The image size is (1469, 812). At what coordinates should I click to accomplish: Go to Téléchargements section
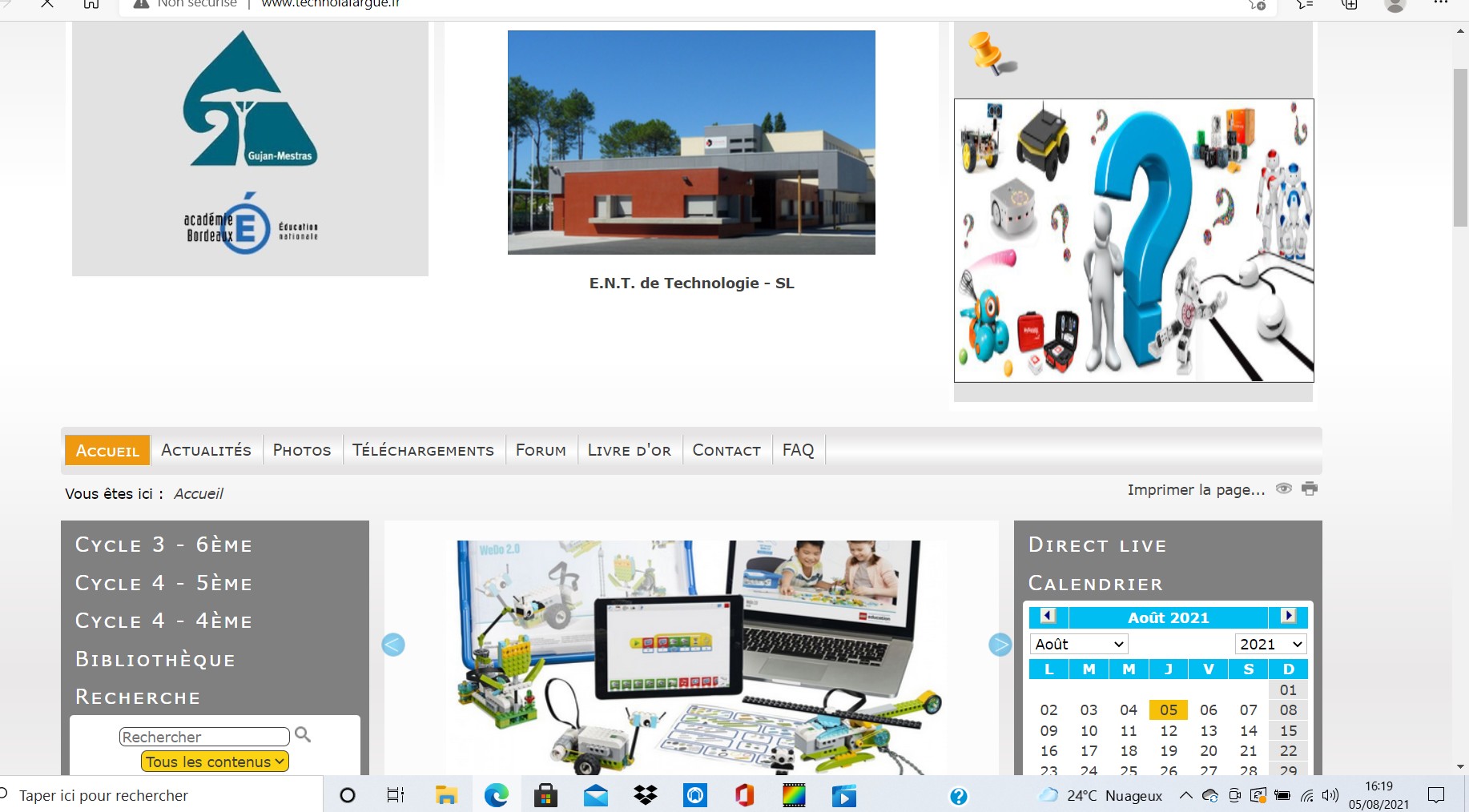coord(423,450)
